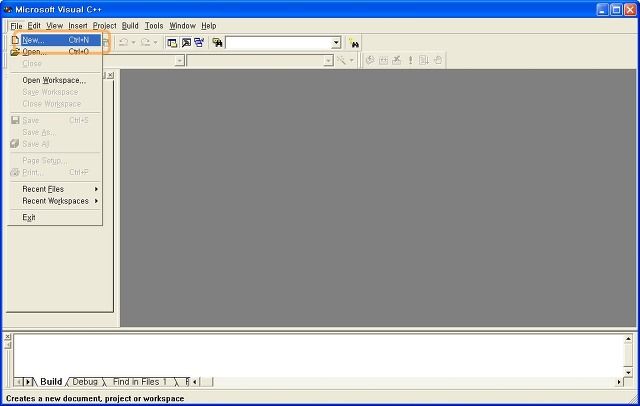This screenshot has width=640, height=406.
Task: Click the Search binoculars icon right of find box
Action: click(x=353, y=42)
